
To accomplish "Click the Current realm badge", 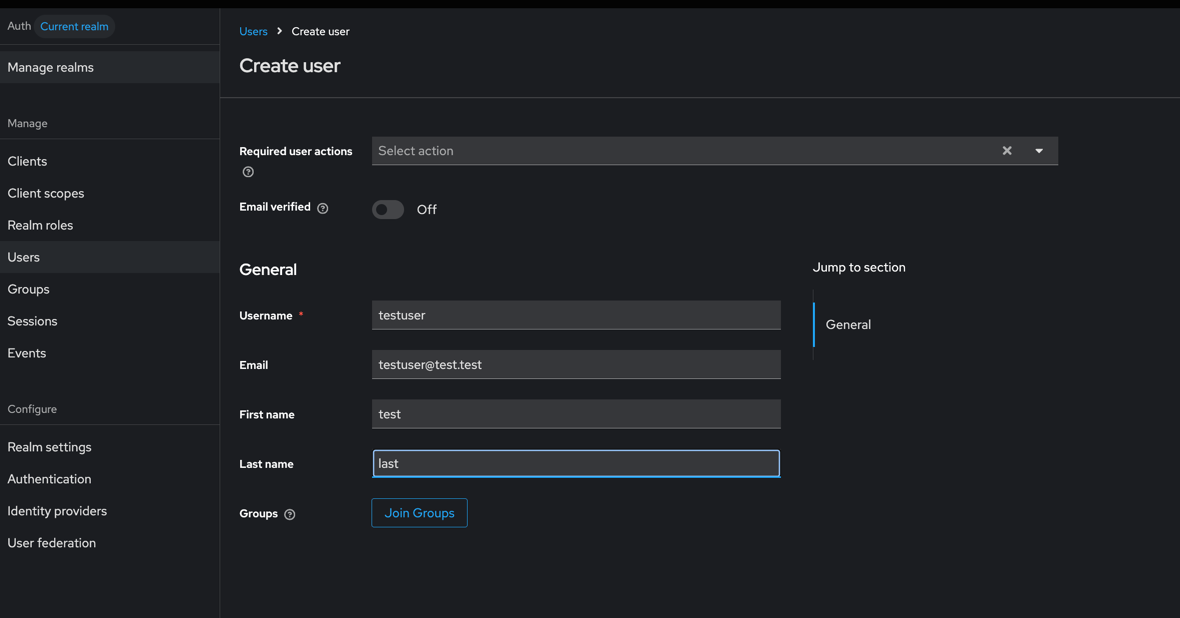I will click(75, 26).
